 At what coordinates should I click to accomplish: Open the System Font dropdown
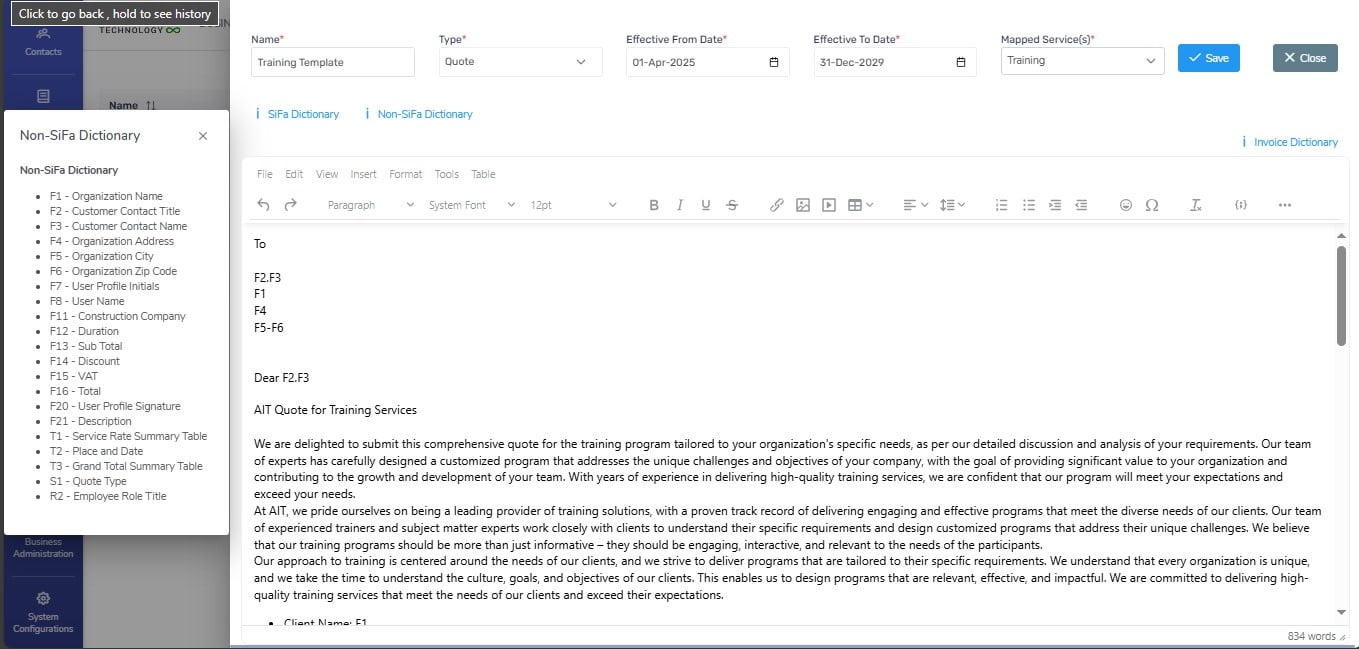click(x=471, y=205)
